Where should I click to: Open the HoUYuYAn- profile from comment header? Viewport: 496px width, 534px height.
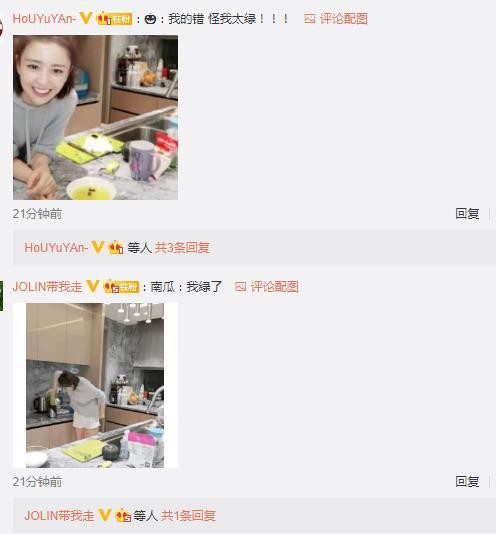click(44, 18)
